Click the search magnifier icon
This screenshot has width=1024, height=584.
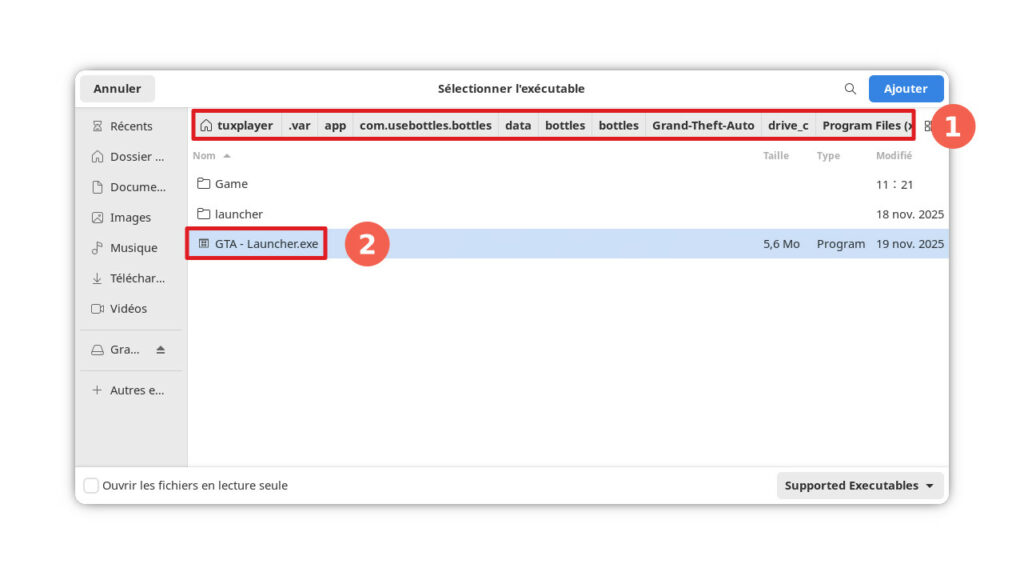850,89
